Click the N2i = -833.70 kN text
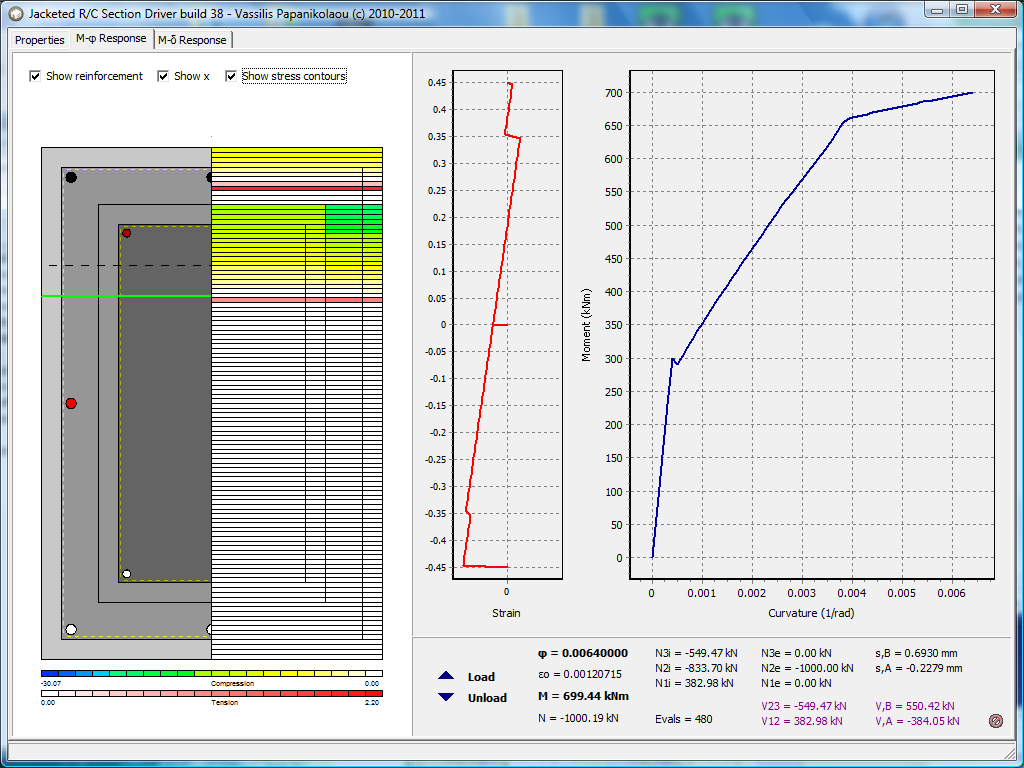 [x=696, y=668]
